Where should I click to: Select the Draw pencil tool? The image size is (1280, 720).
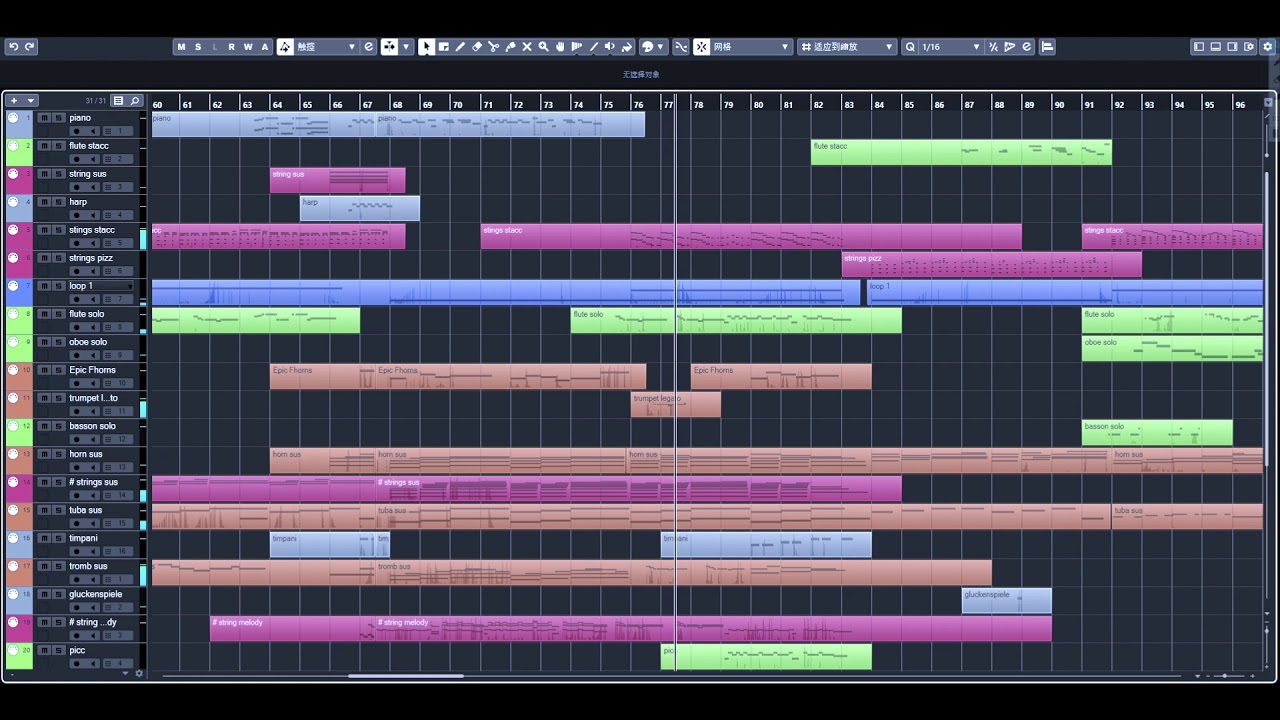pos(460,47)
